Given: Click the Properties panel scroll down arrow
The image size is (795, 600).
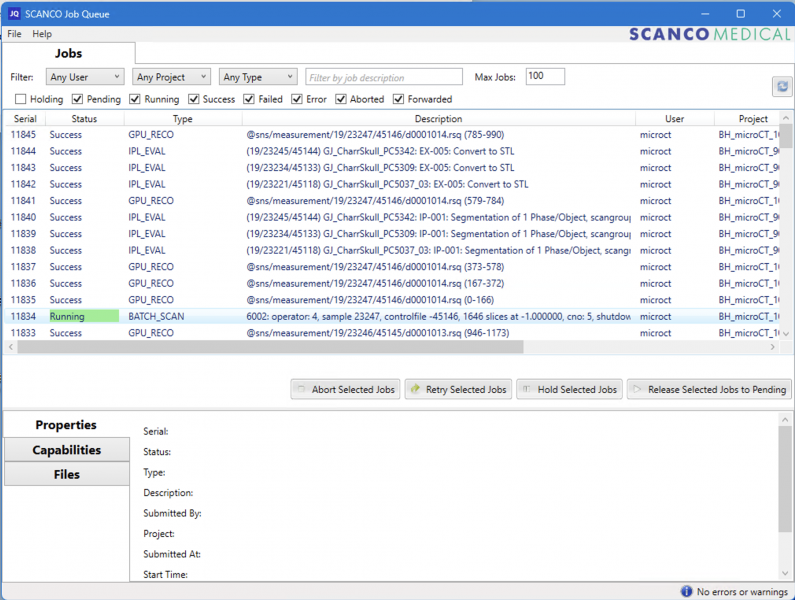Looking at the screenshot, I should click(x=784, y=573).
